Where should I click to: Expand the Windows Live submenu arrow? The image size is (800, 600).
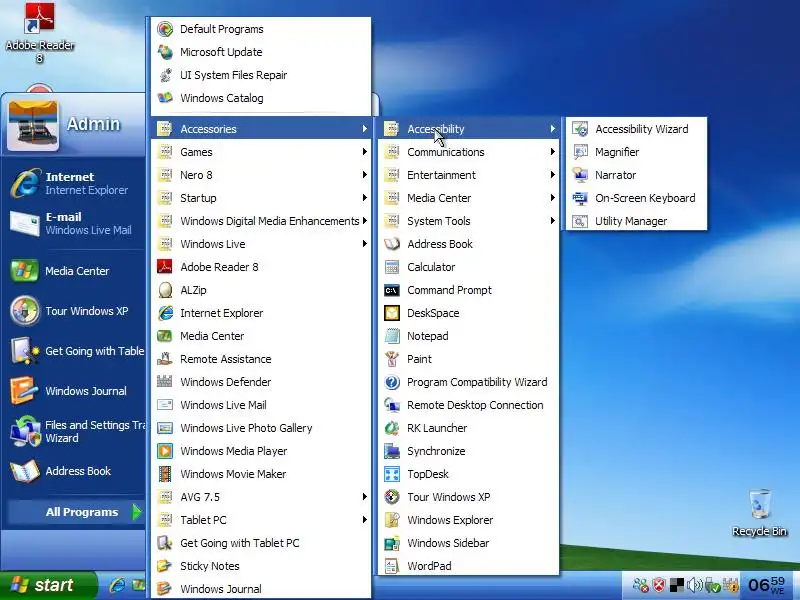[364, 243]
